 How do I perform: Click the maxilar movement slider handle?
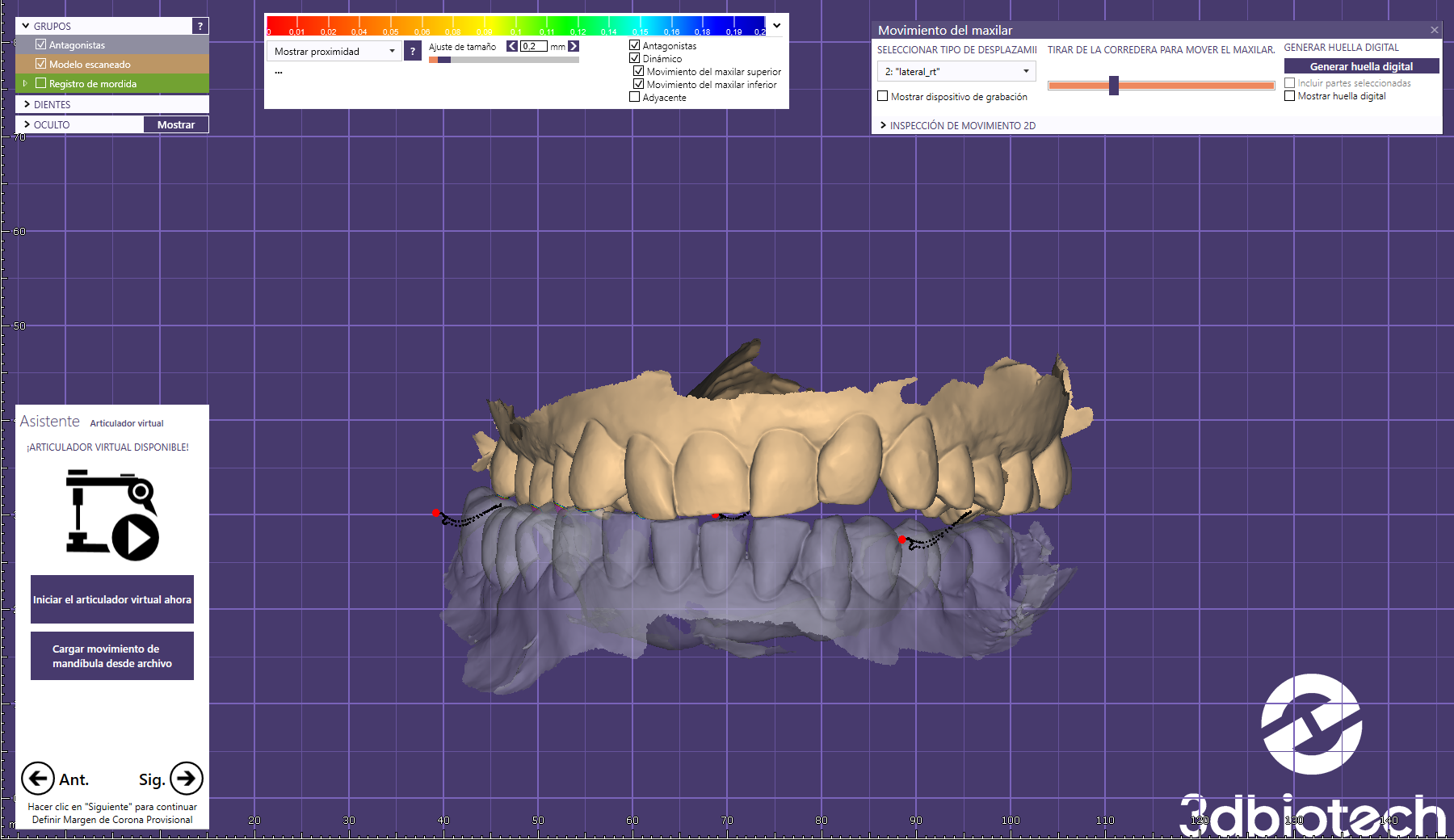[x=1113, y=85]
